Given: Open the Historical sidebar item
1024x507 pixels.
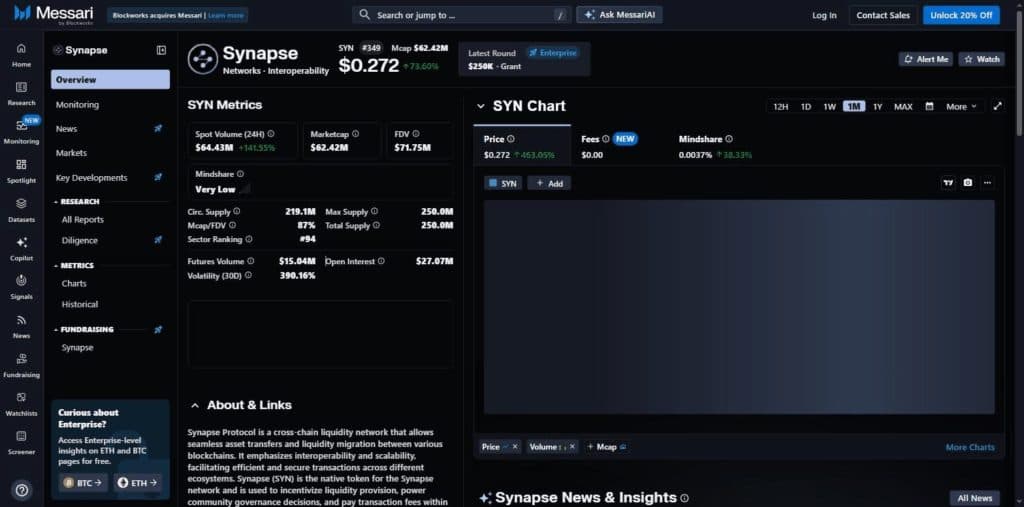Looking at the screenshot, I should 80,304.
